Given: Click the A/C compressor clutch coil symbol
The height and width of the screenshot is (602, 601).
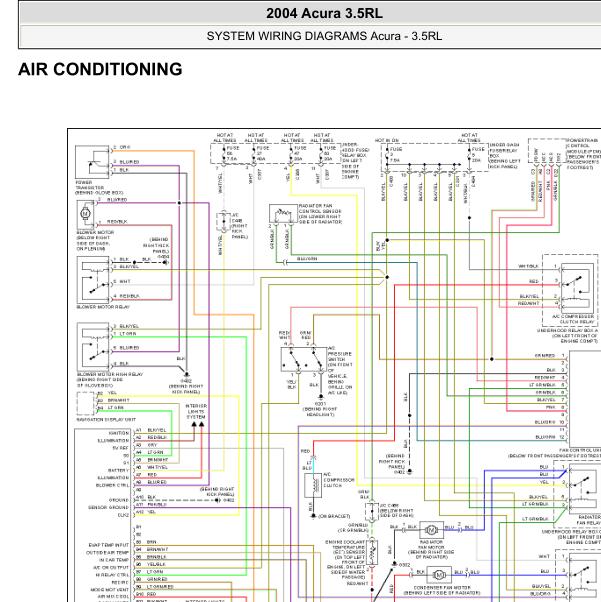Looking at the screenshot, I should (x=313, y=486).
